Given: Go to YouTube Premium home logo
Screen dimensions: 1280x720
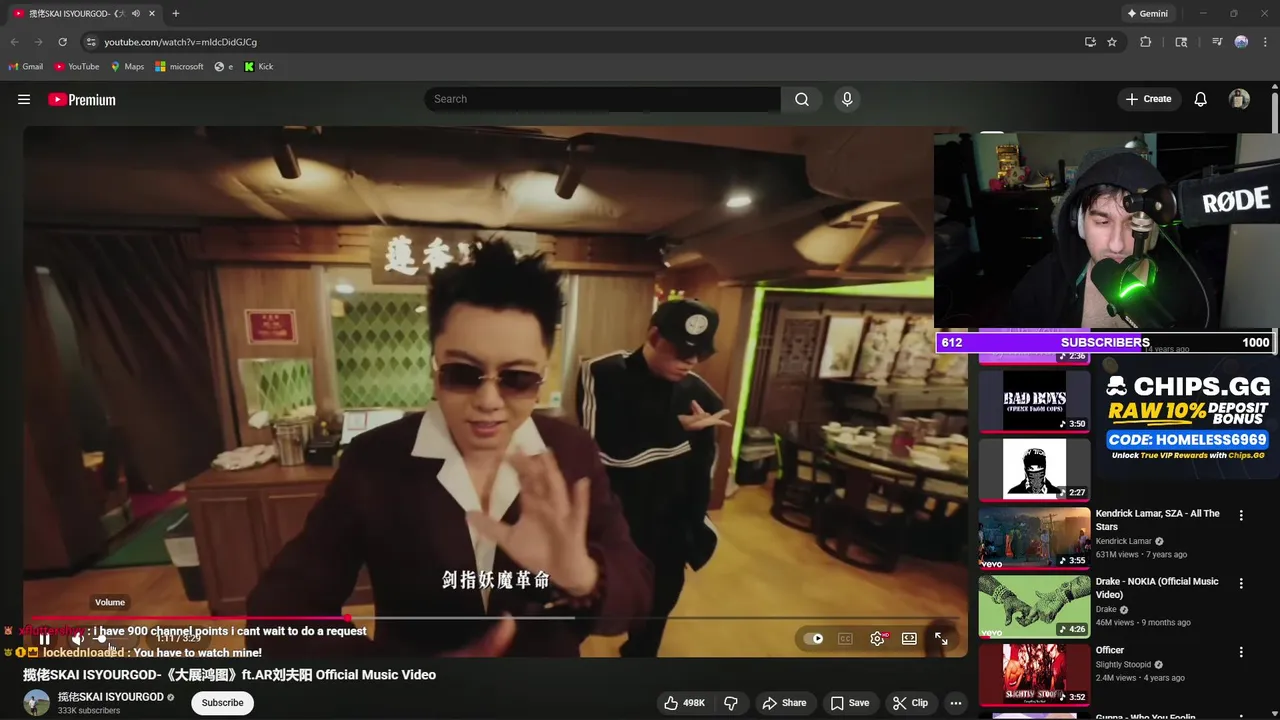Looking at the screenshot, I should coord(82,100).
